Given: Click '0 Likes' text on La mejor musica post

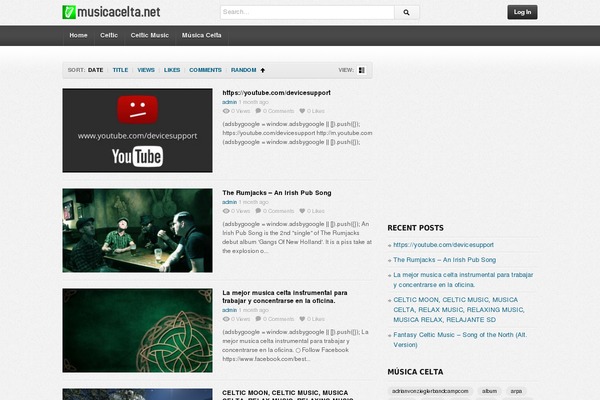Looking at the screenshot, I should tap(316, 319).
